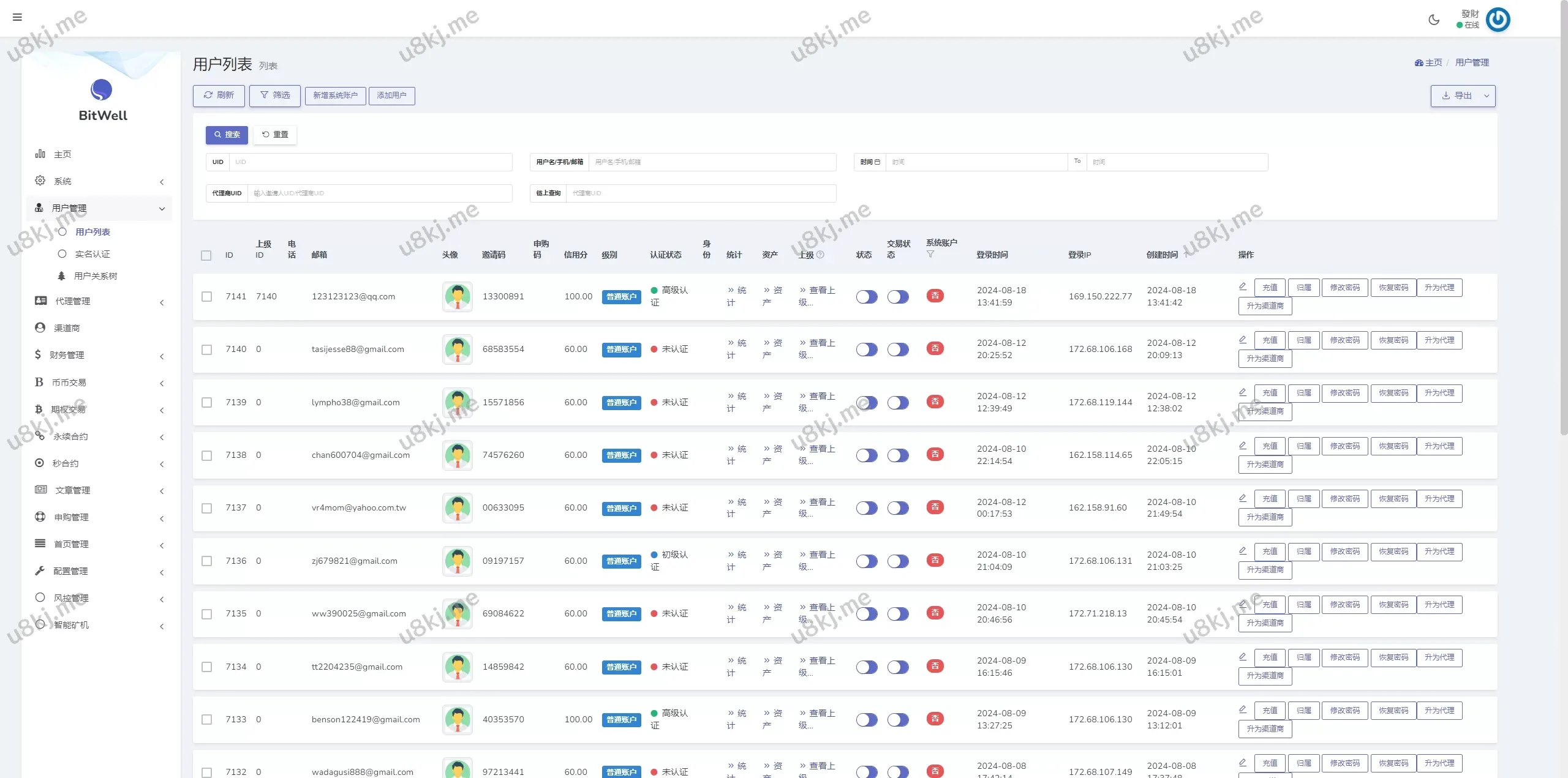Viewport: 1568px width, 778px height.
Task: Toggle dark mode moon icon
Action: (1434, 20)
